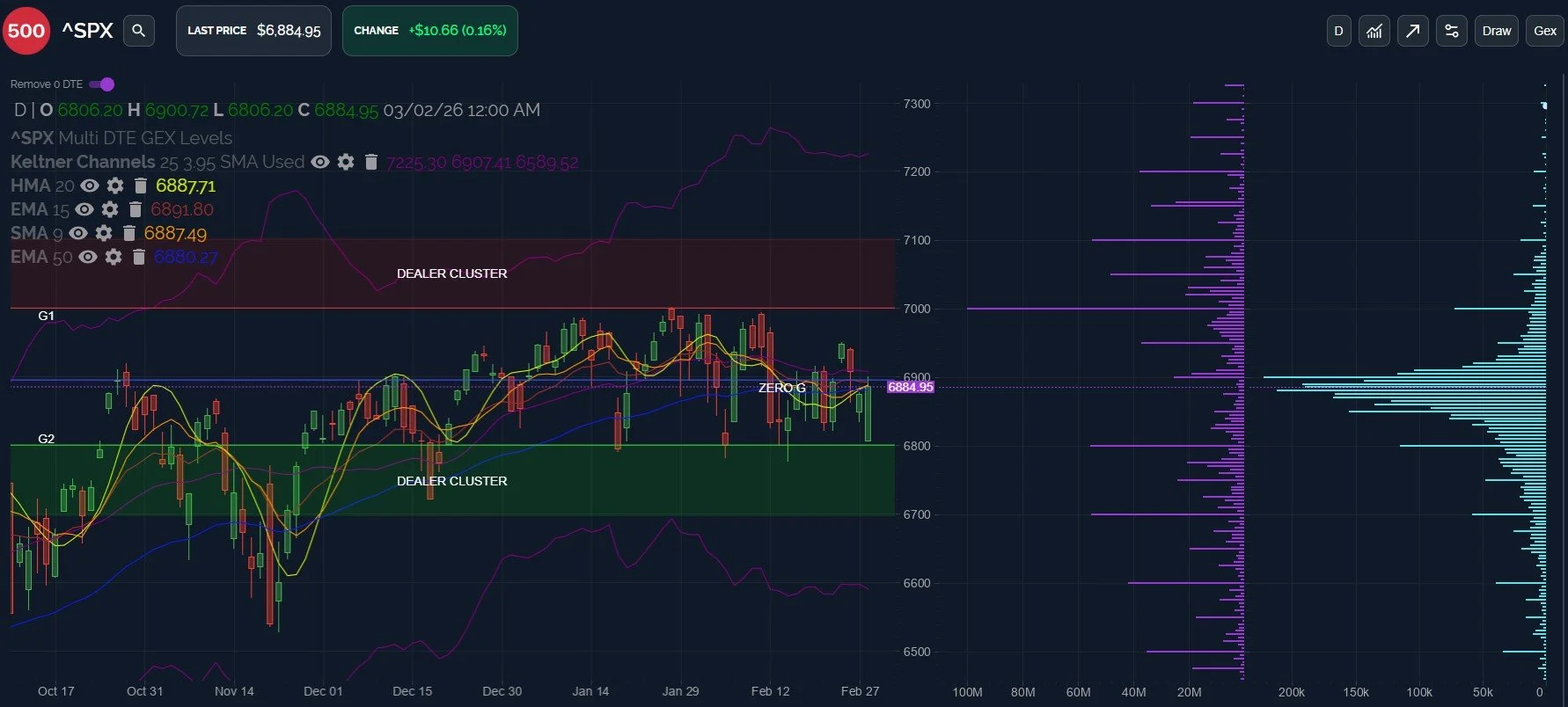
Task: Click the Keltner Channels indicator name
Action: pyautogui.click(x=83, y=162)
